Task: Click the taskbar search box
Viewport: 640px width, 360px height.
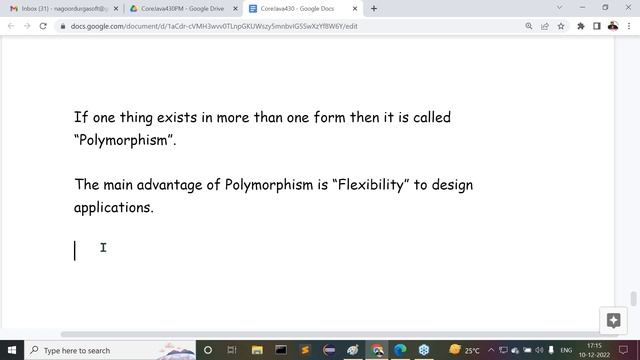Action: 110,350
